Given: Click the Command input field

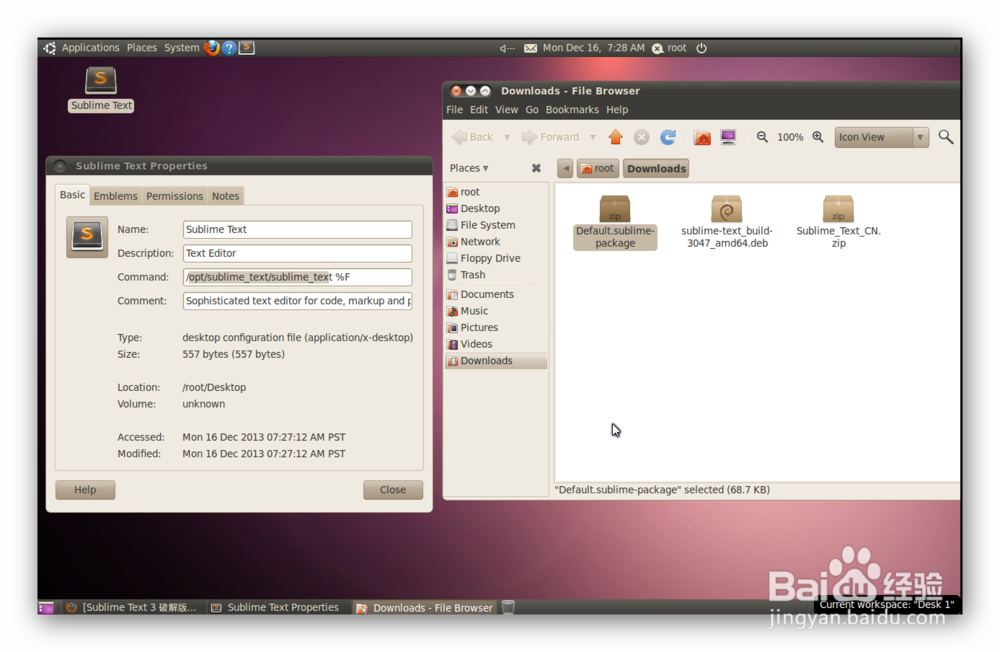Looking at the screenshot, I should pyautogui.click(x=297, y=277).
